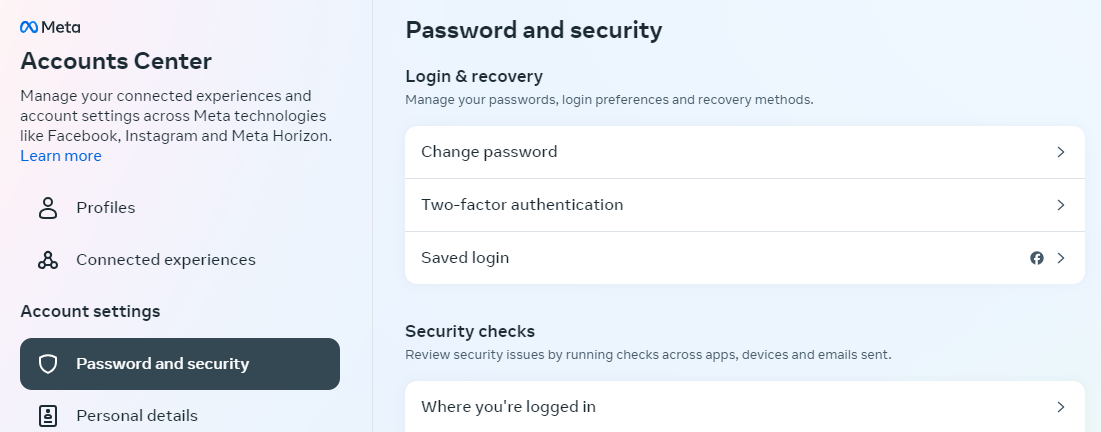The image size is (1101, 432).
Task: Click the Profiles person icon
Action: 48,208
